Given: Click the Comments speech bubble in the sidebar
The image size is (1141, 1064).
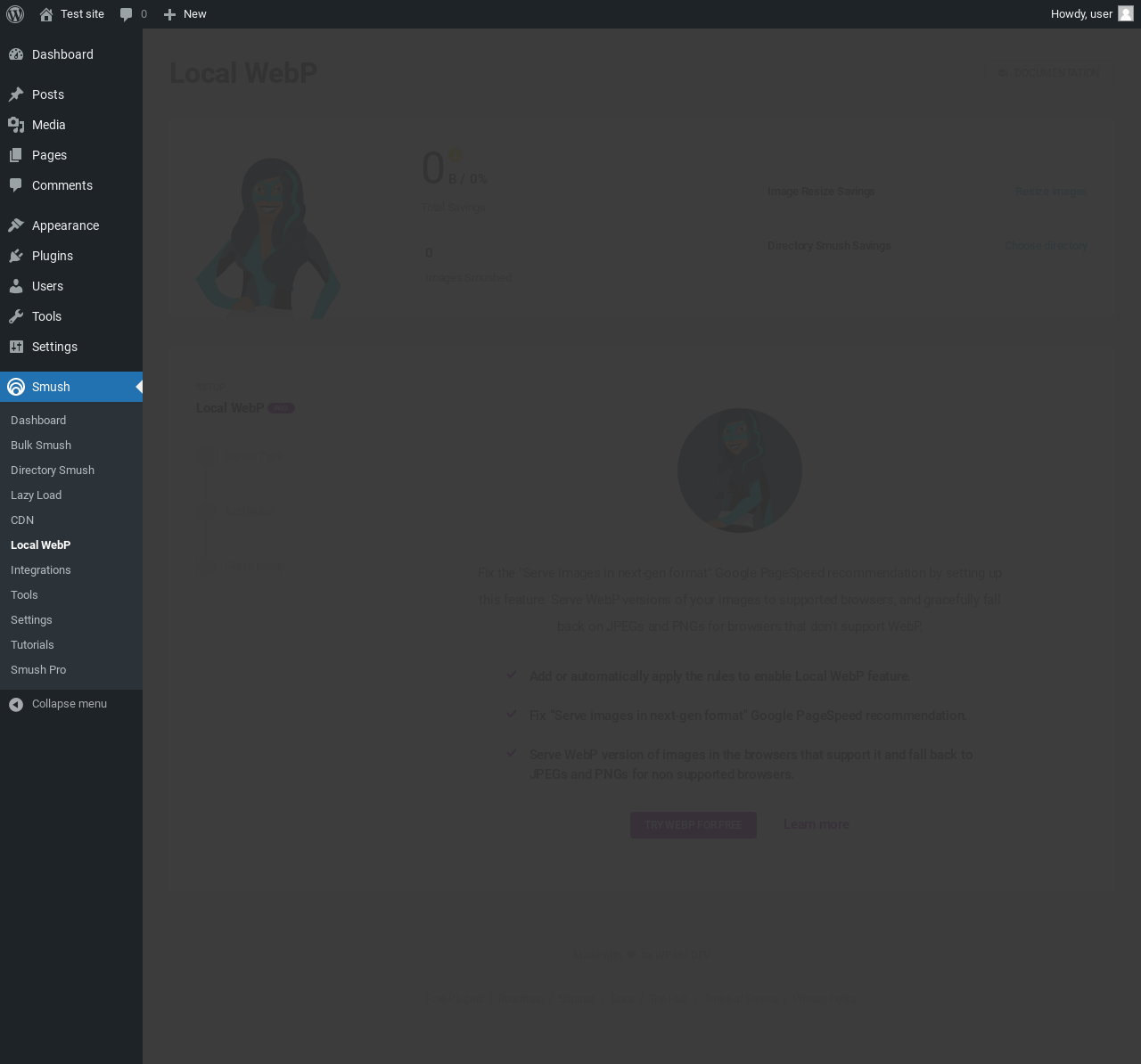Looking at the screenshot, I should point(16,185).
